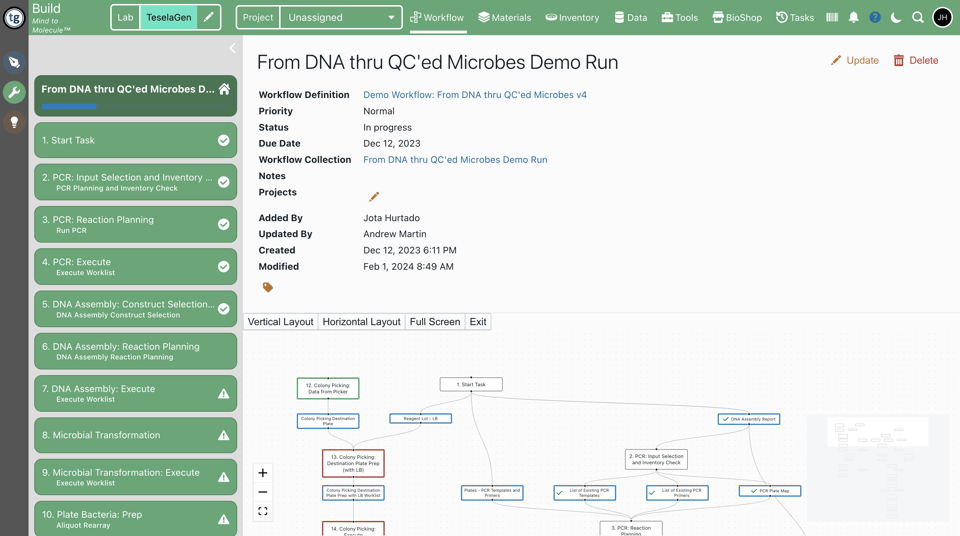Edit Projects with the pencil icon
Viewport: 960px width, 536px height.
[374, 196]
